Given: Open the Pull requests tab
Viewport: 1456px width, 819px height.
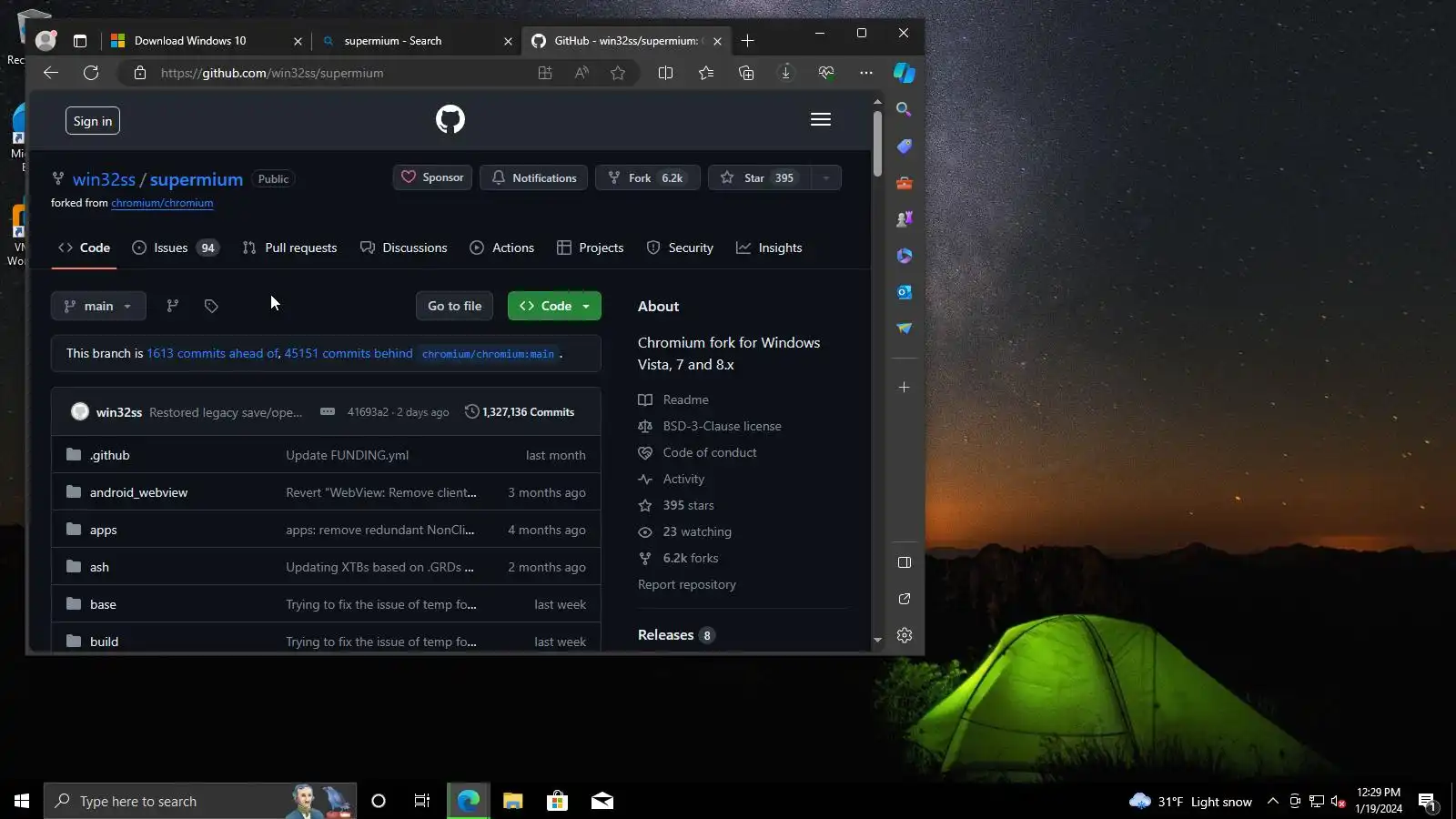Looking at the screenshot, I should coord(289,248).
